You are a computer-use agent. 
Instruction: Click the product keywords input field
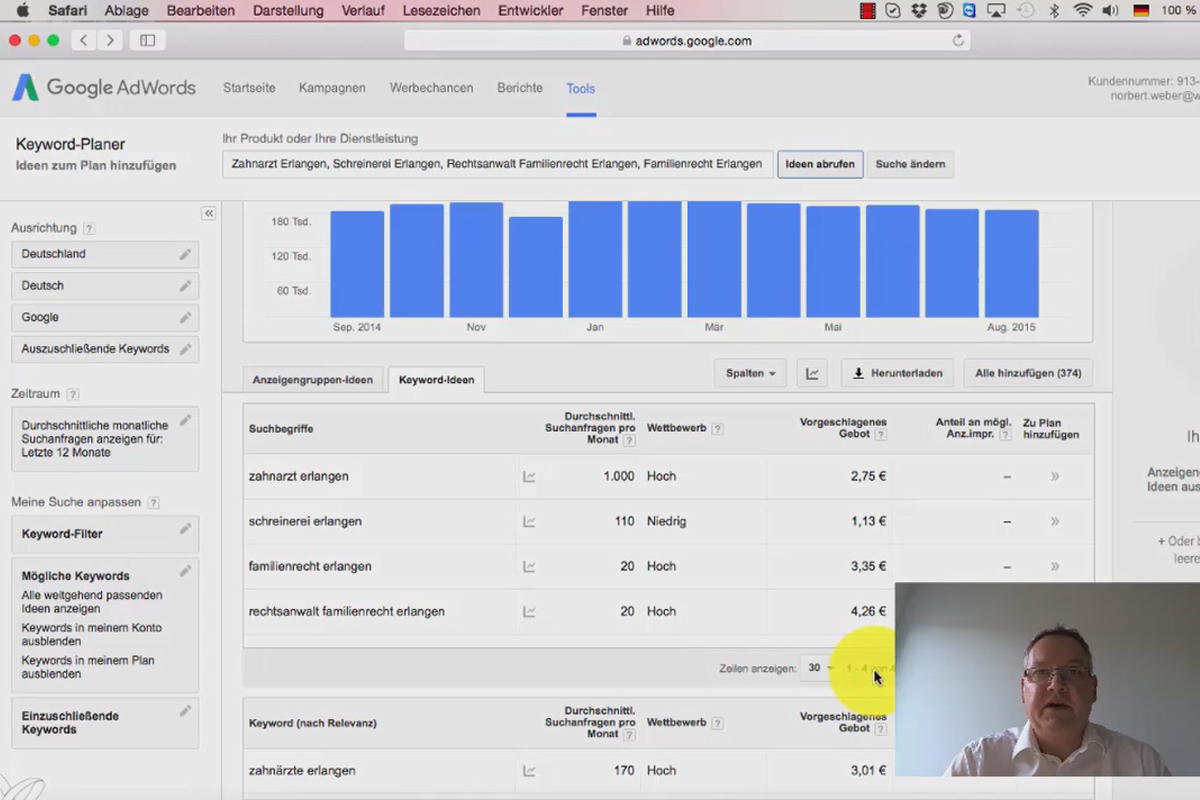(x=497, y=164)
